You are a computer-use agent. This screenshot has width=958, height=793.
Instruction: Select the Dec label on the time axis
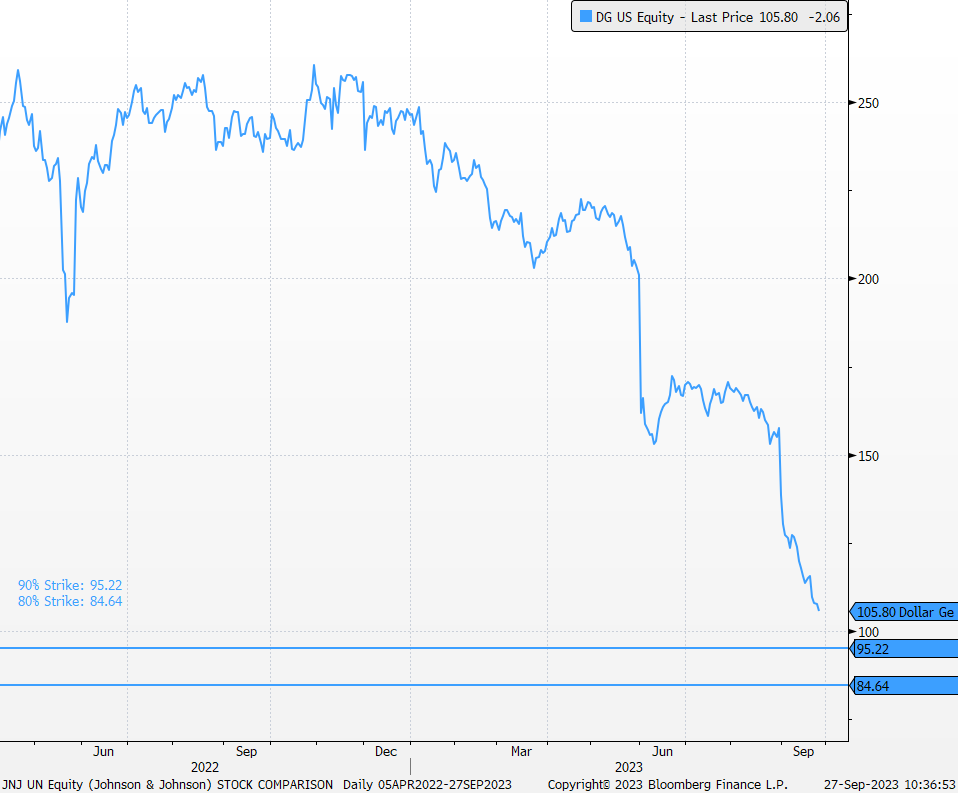(386, 751)
